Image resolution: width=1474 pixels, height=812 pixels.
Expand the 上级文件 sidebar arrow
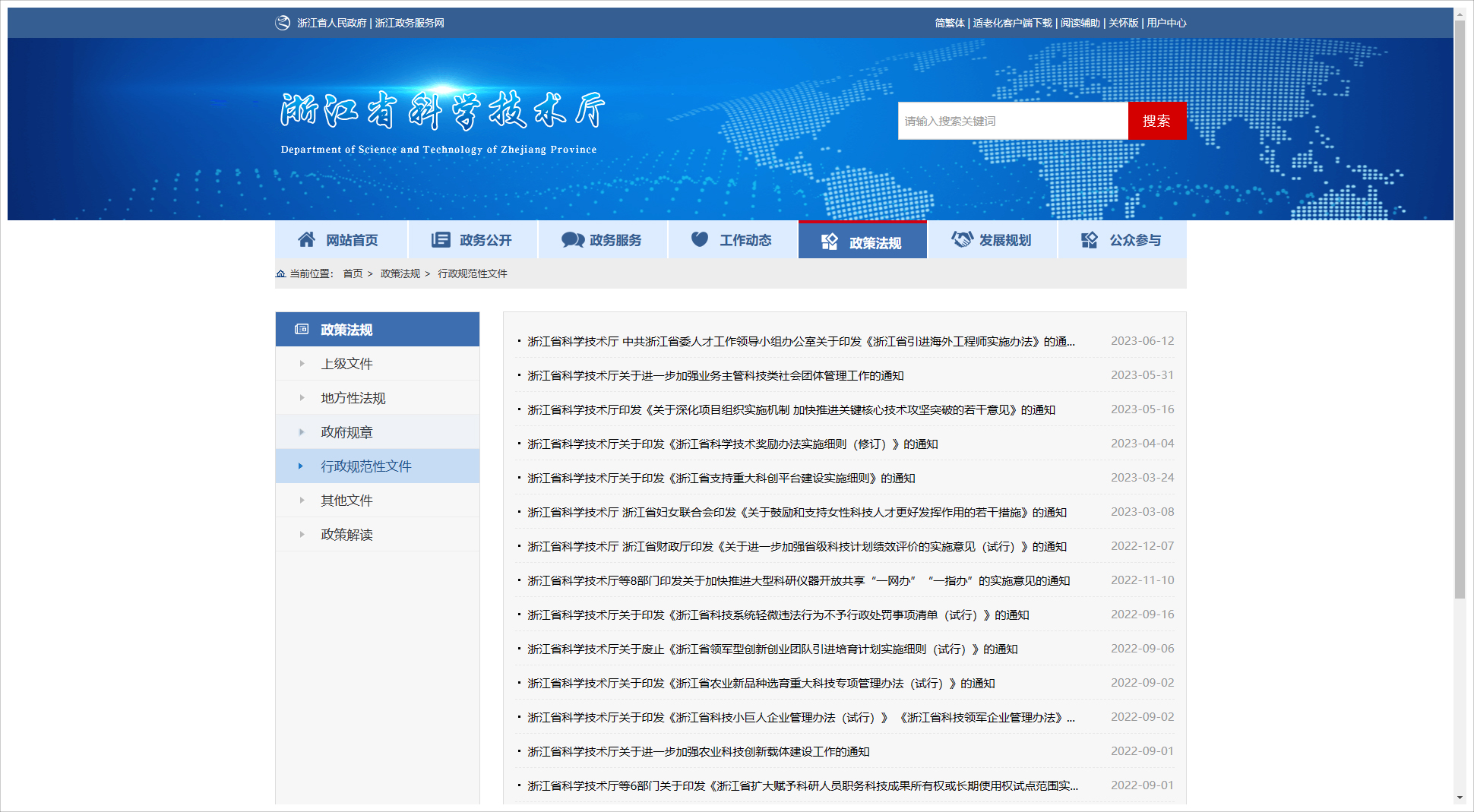point(302,364)
